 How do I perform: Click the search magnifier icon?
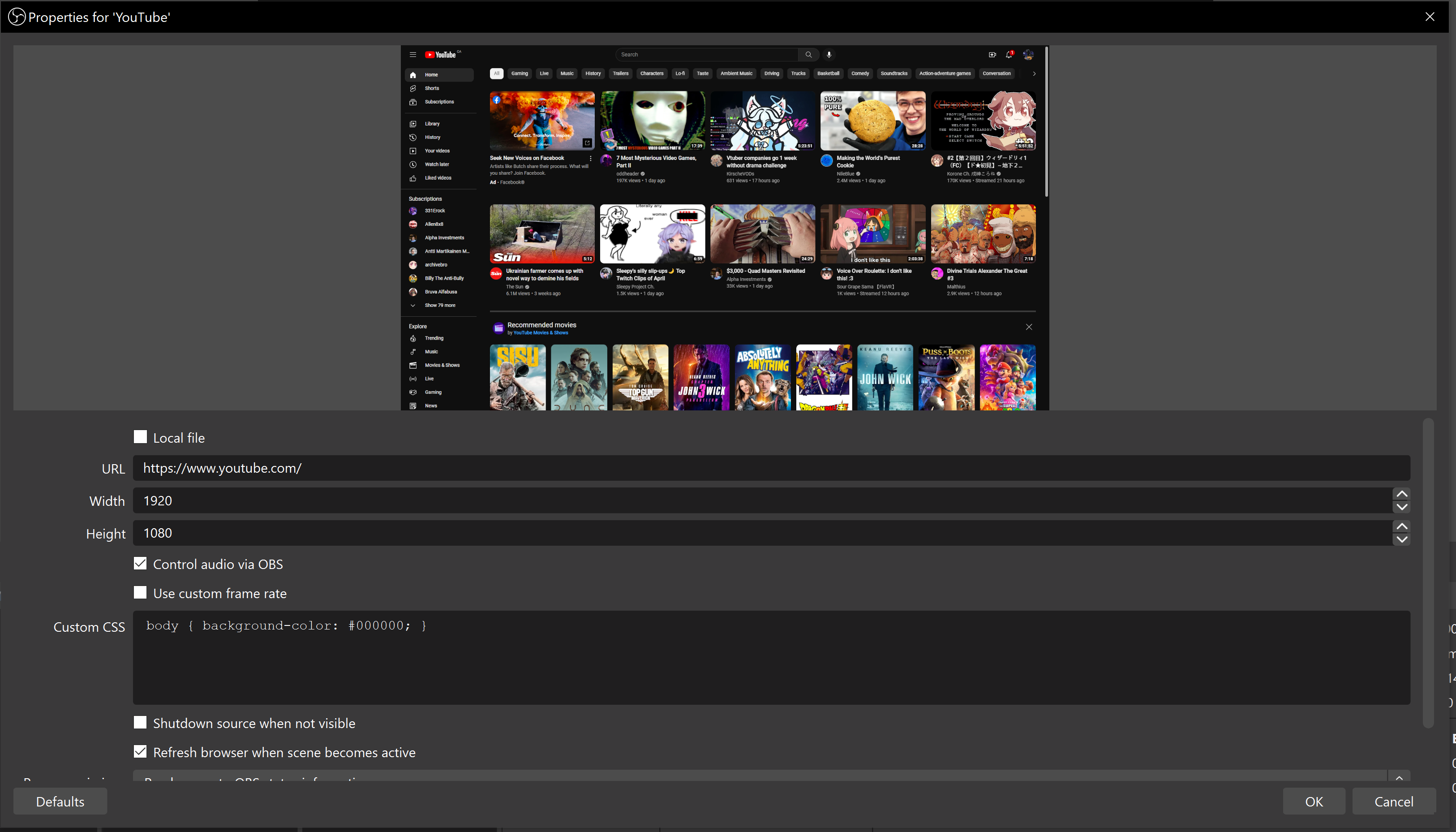coord(808,55)
